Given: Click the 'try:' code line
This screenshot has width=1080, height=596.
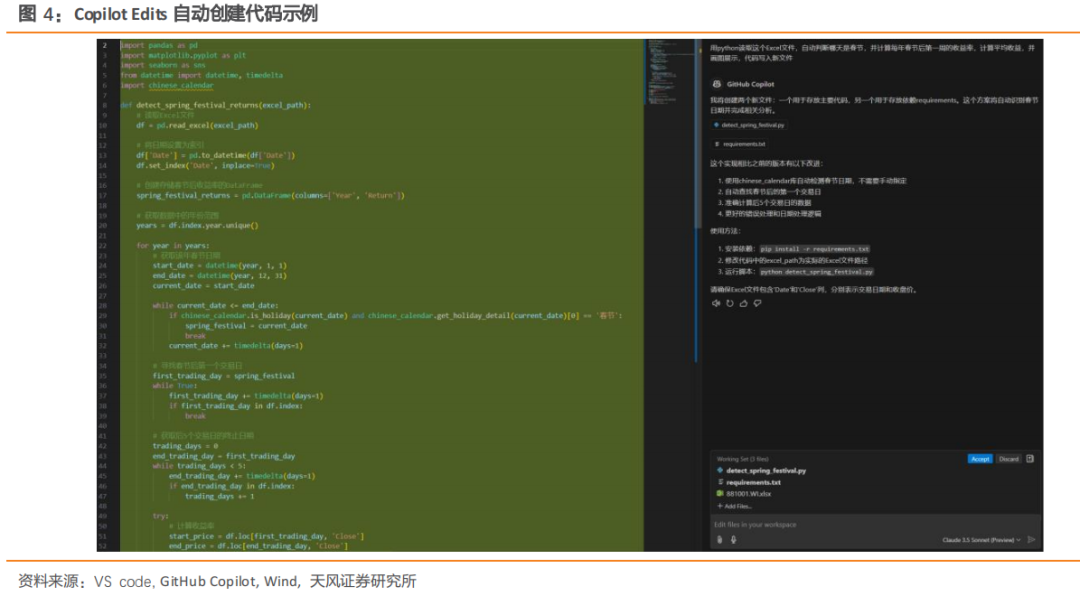Looking at the screenshot, I should (x=160, y=515).
